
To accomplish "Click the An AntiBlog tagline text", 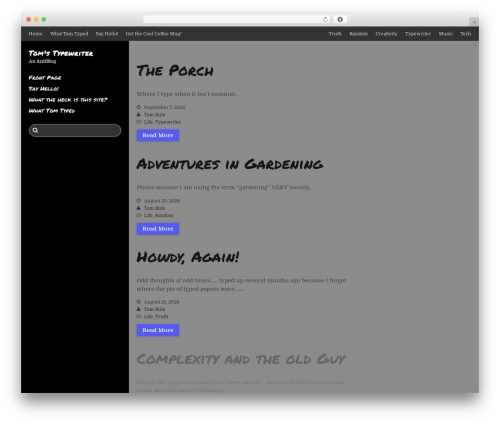I will (42, 61).
